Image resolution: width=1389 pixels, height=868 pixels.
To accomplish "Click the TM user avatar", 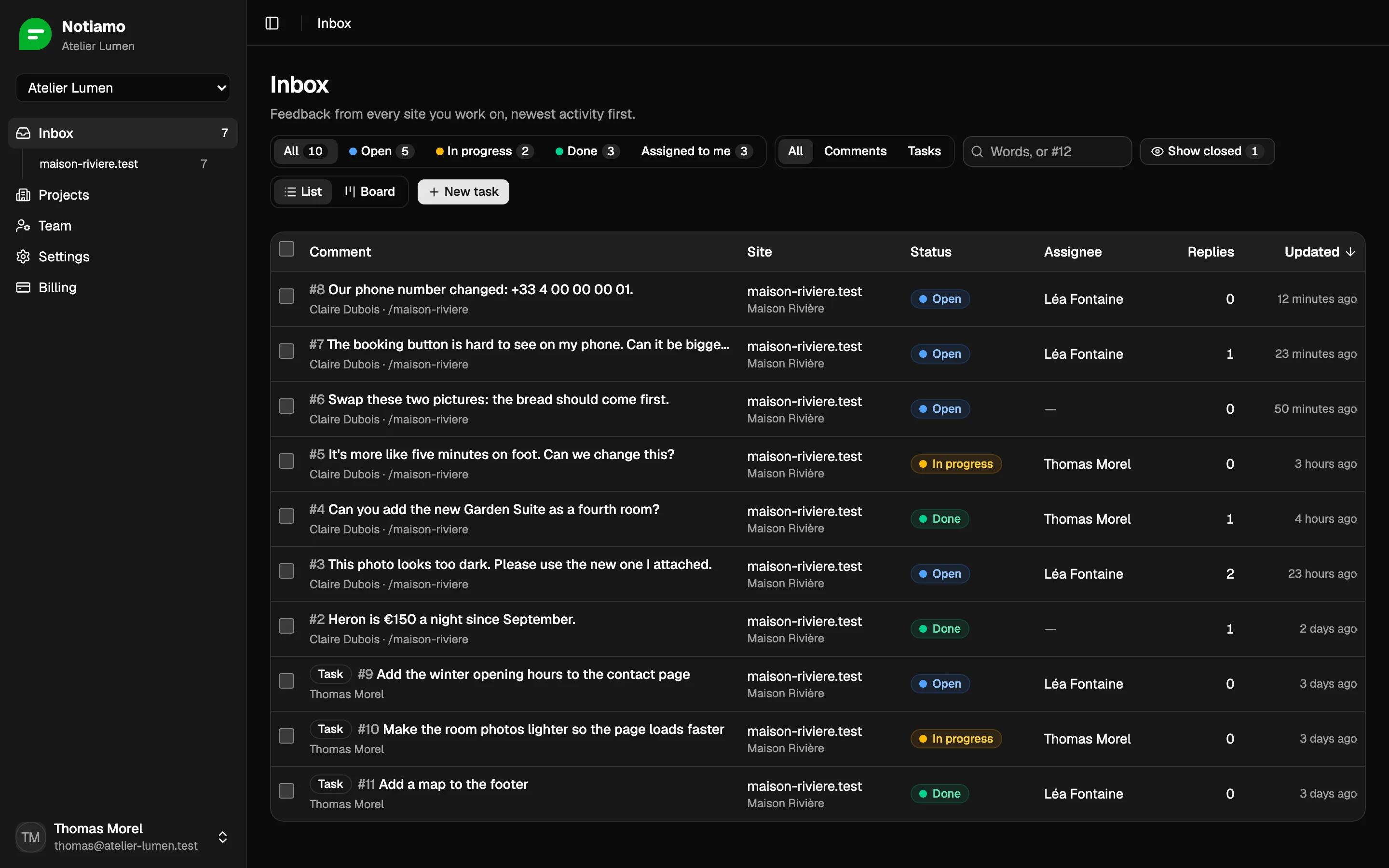I will tap(30, 837).
